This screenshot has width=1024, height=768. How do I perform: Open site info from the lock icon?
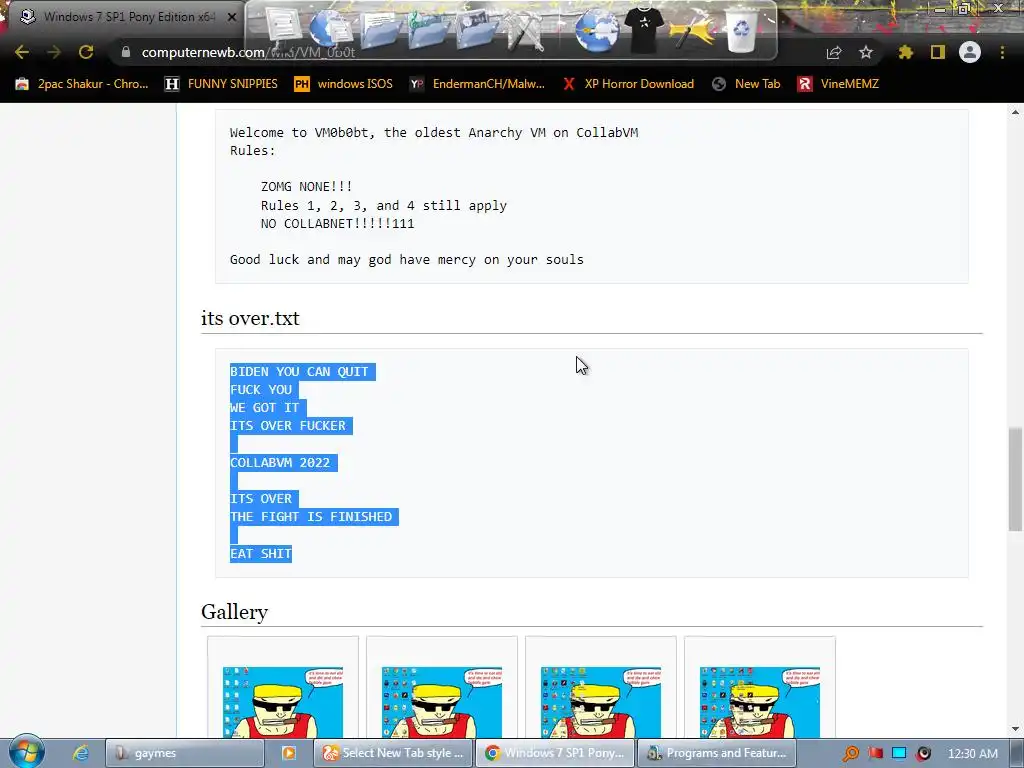125,52
